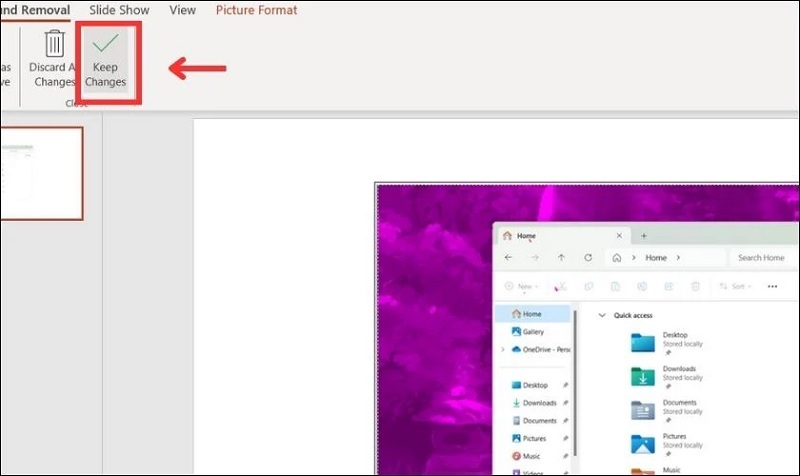Click the Downloads folder icon in Quick access
The width and height of the screenshot is (800, 476).
pos(642,376)
